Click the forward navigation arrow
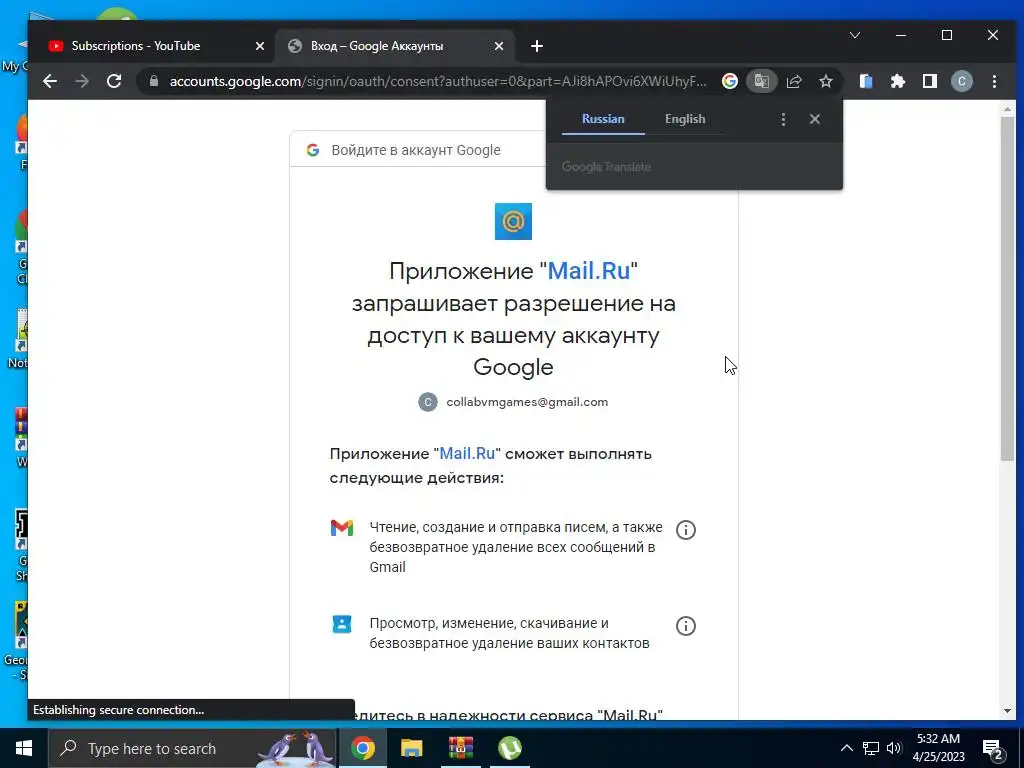This screenshot has height=768, width=1024. [82, 81]
